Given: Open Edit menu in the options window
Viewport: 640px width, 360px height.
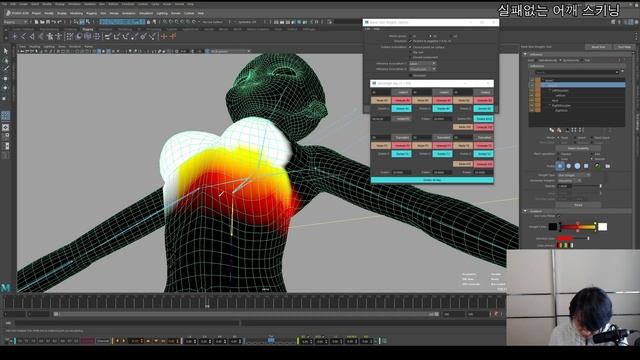Looking at the screenshot, I should (x=367, y=29).
